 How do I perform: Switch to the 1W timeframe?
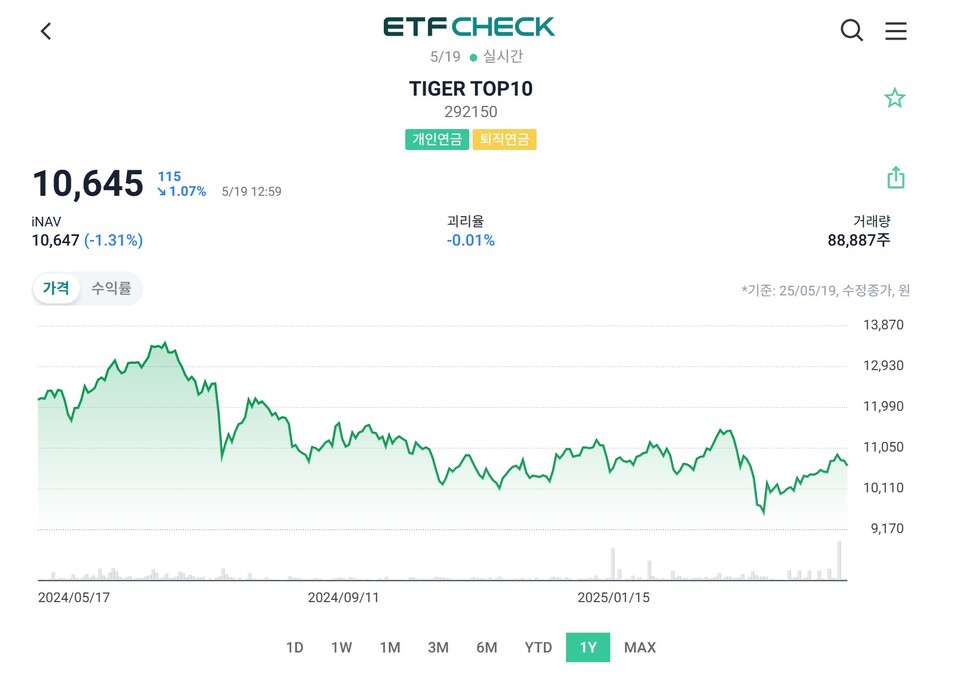[342, 648]
